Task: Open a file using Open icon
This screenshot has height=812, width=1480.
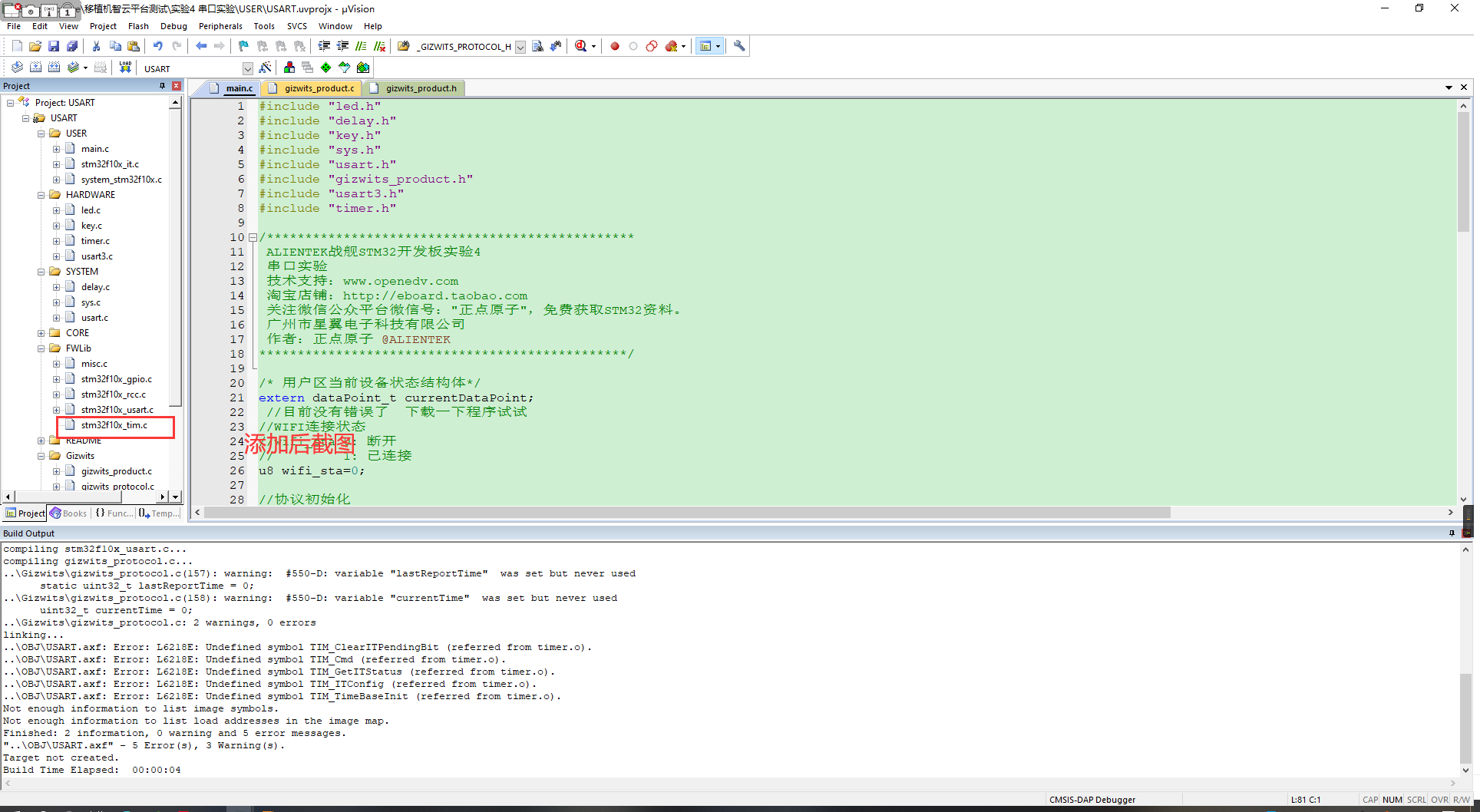Action: tap(35, 46)
